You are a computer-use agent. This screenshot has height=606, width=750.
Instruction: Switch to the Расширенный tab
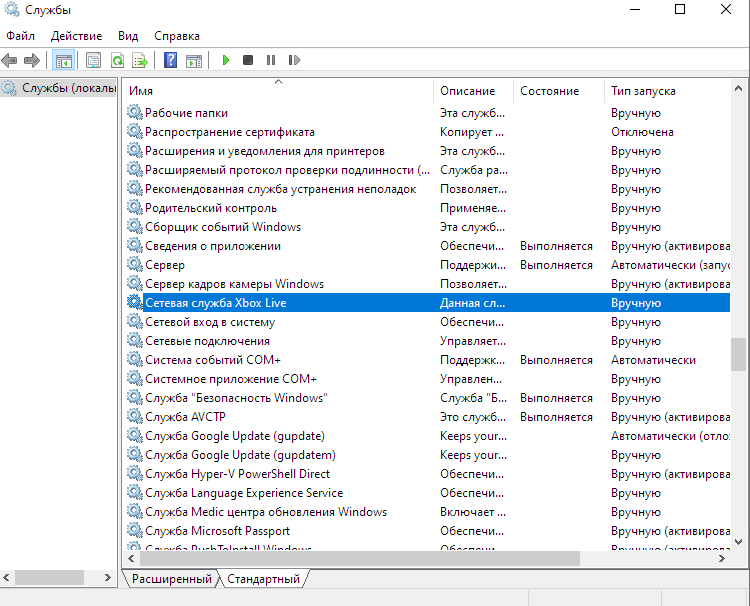171,579
